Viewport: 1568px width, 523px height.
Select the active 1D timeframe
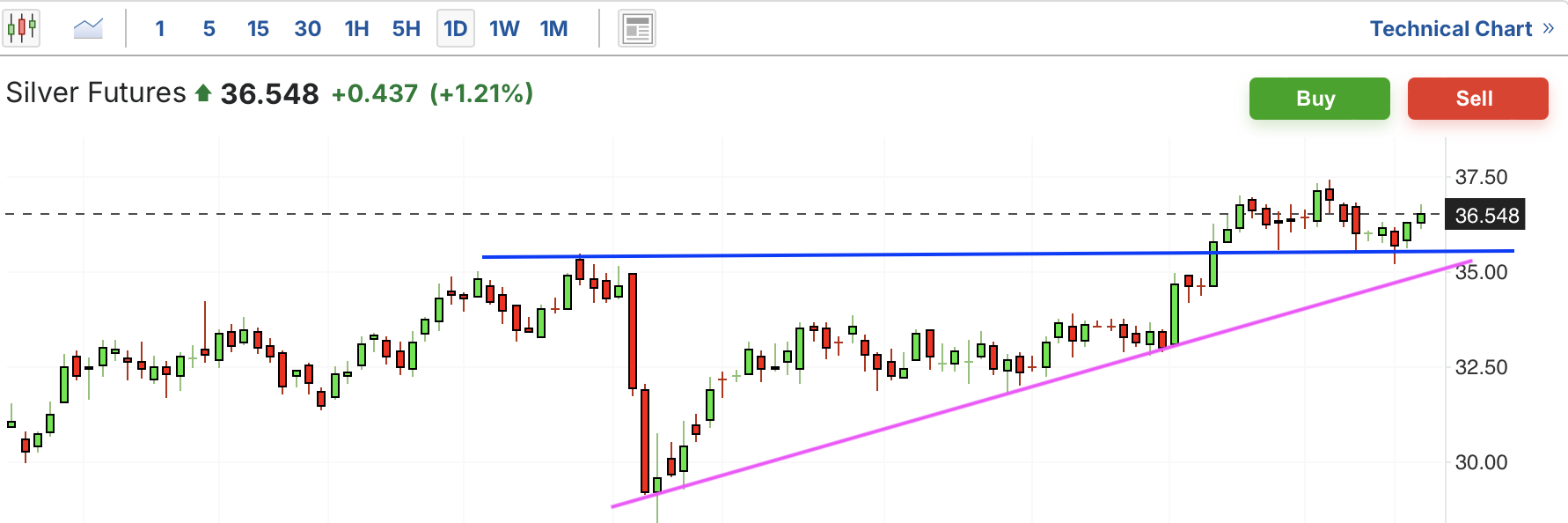point(456,28)
